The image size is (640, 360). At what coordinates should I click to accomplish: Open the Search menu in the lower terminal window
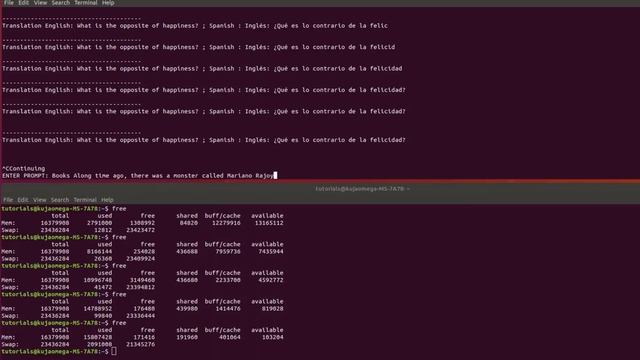click(x=60, y=200)
